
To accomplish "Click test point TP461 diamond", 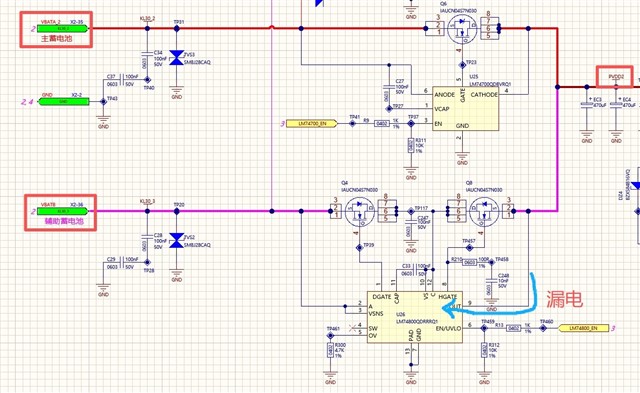I will pyautogui.click(x=330, y=335).
